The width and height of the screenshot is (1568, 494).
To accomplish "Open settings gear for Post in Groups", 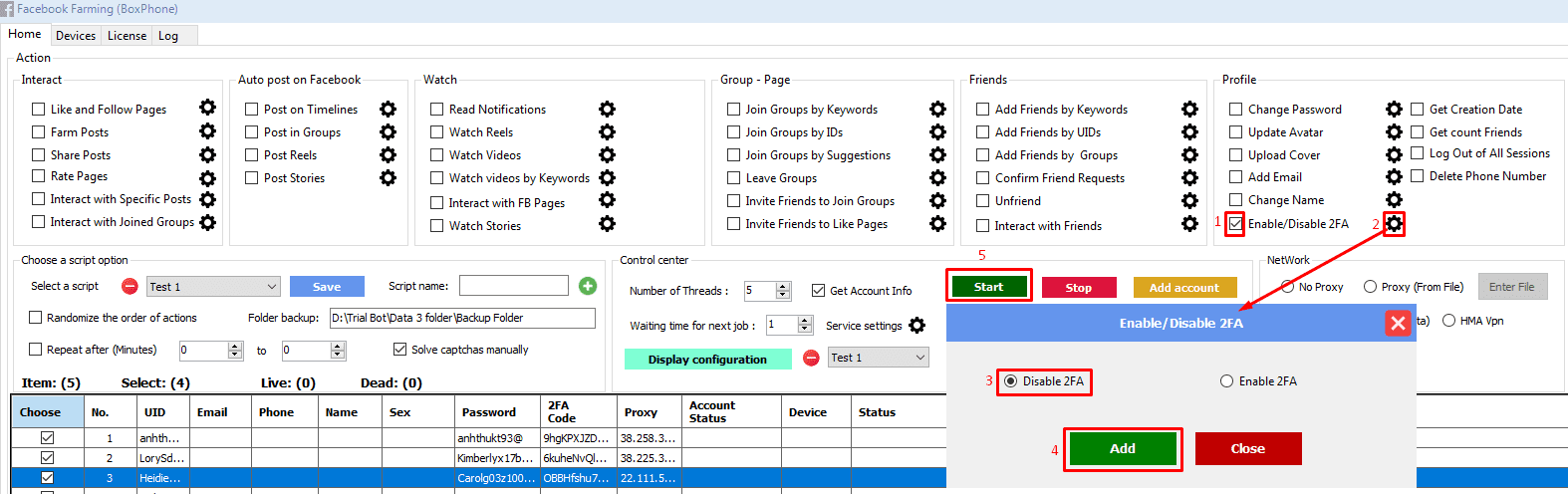I will 388,131.
